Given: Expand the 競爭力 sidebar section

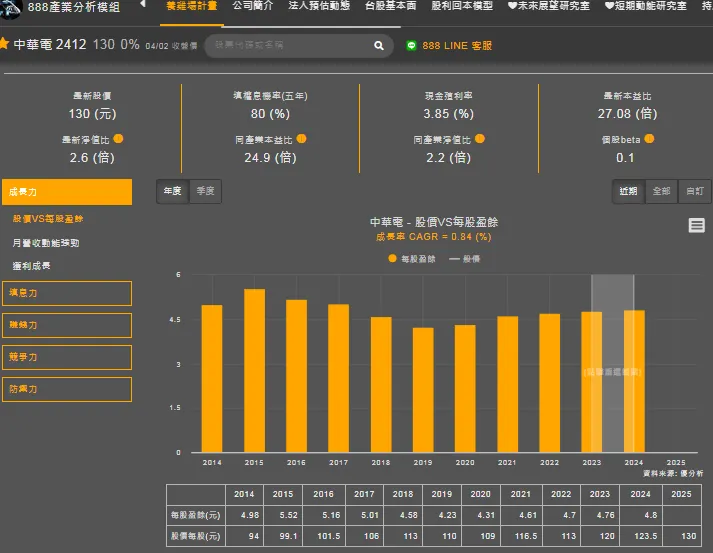Looking at the screenshot, I should point(67,357).
